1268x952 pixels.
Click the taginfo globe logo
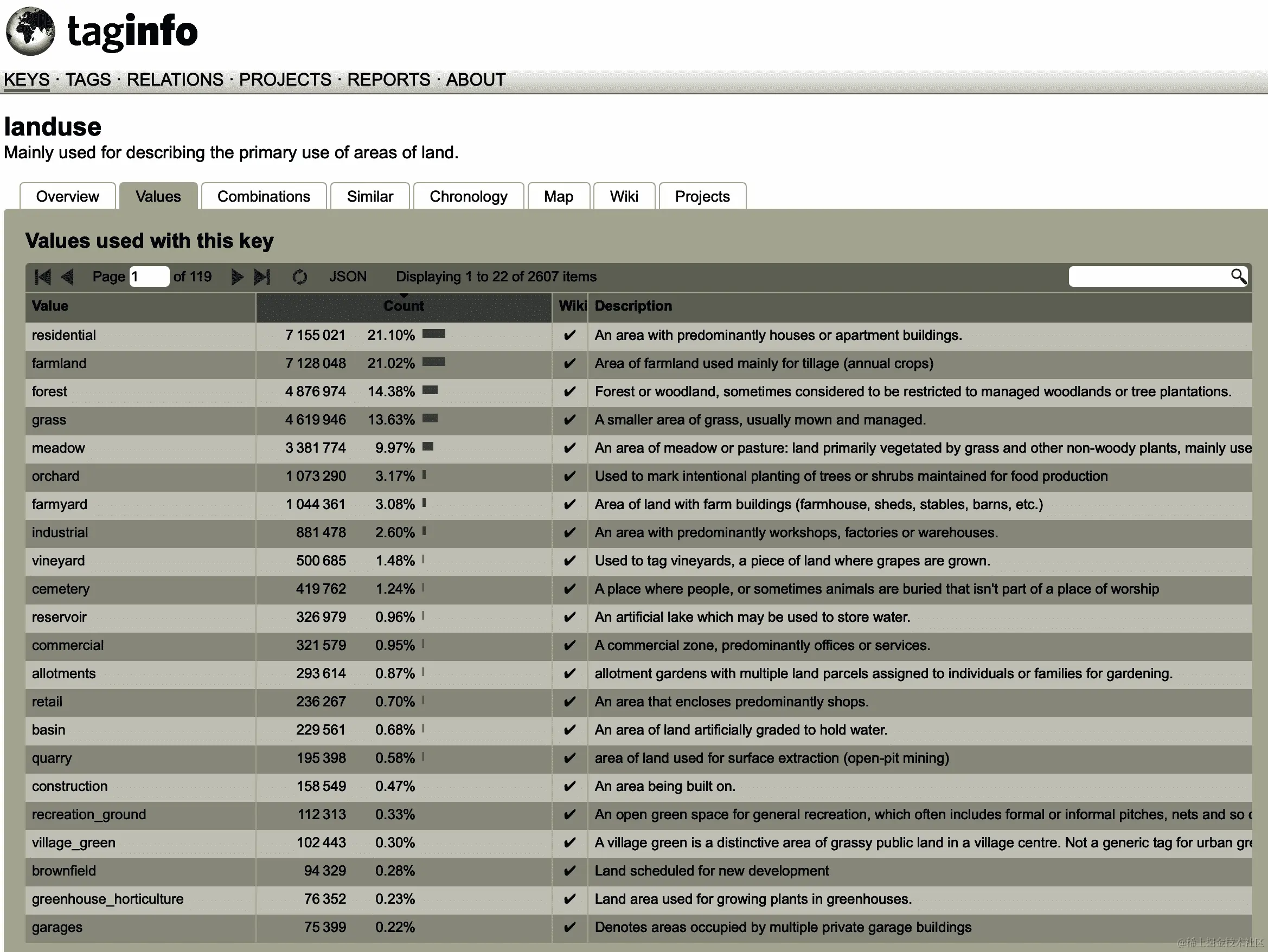click(x=30, y=31)
